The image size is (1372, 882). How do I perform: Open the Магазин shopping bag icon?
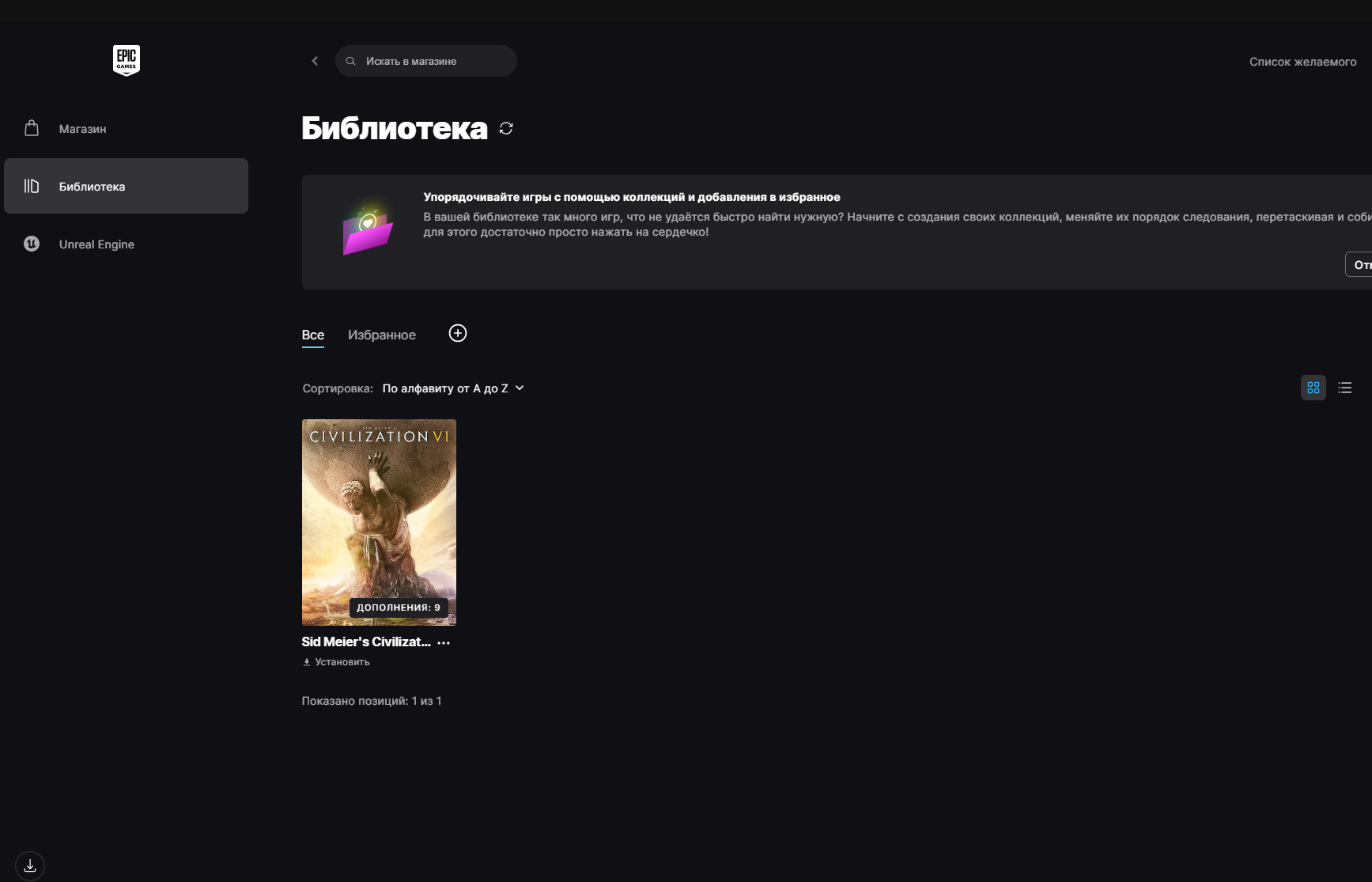pyautogui.click(x=32, y=128)
